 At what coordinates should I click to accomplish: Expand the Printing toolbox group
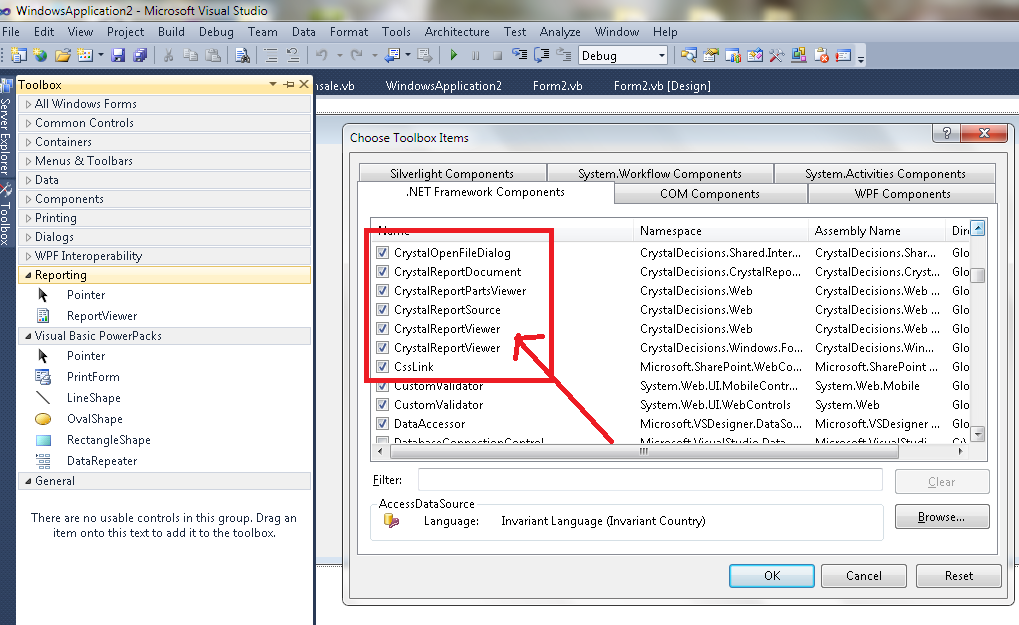(x=28, y=218)
